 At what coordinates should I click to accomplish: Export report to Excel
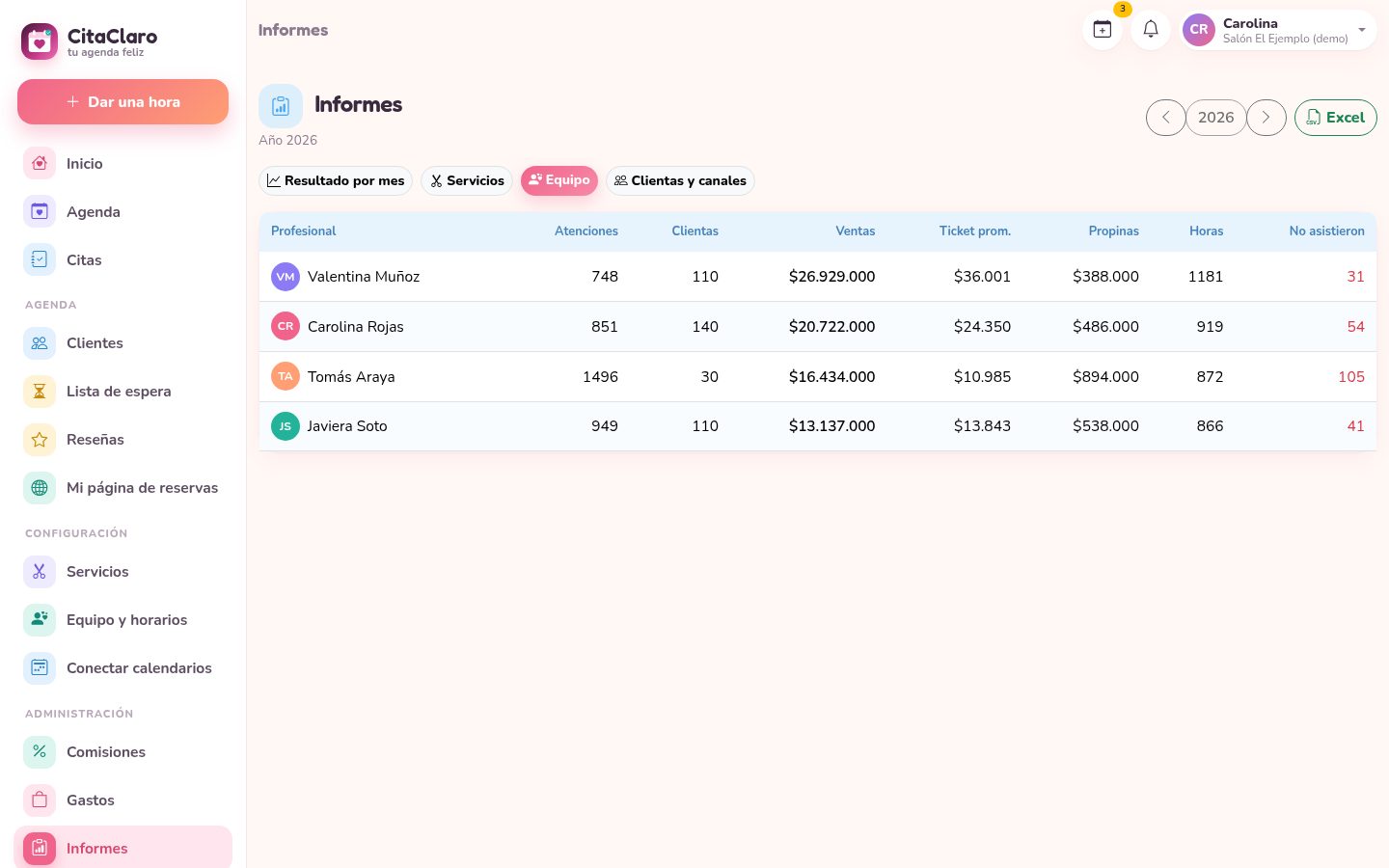coord(1336,118)
